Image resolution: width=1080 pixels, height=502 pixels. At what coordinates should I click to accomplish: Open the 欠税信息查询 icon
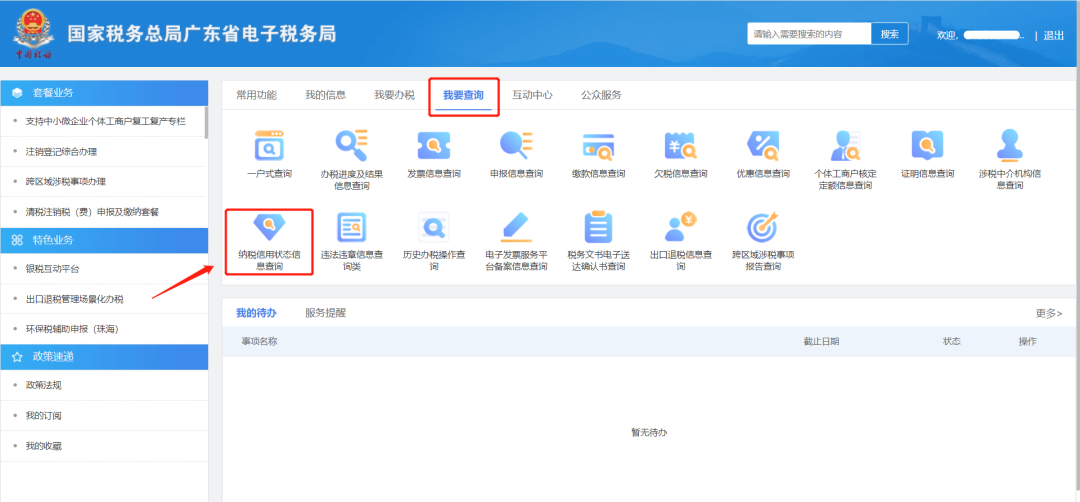coord(681,145)
